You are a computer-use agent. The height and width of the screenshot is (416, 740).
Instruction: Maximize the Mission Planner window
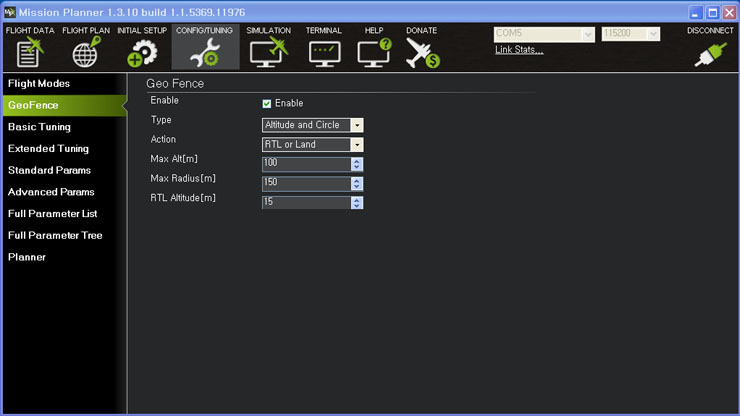click(713, 13)
